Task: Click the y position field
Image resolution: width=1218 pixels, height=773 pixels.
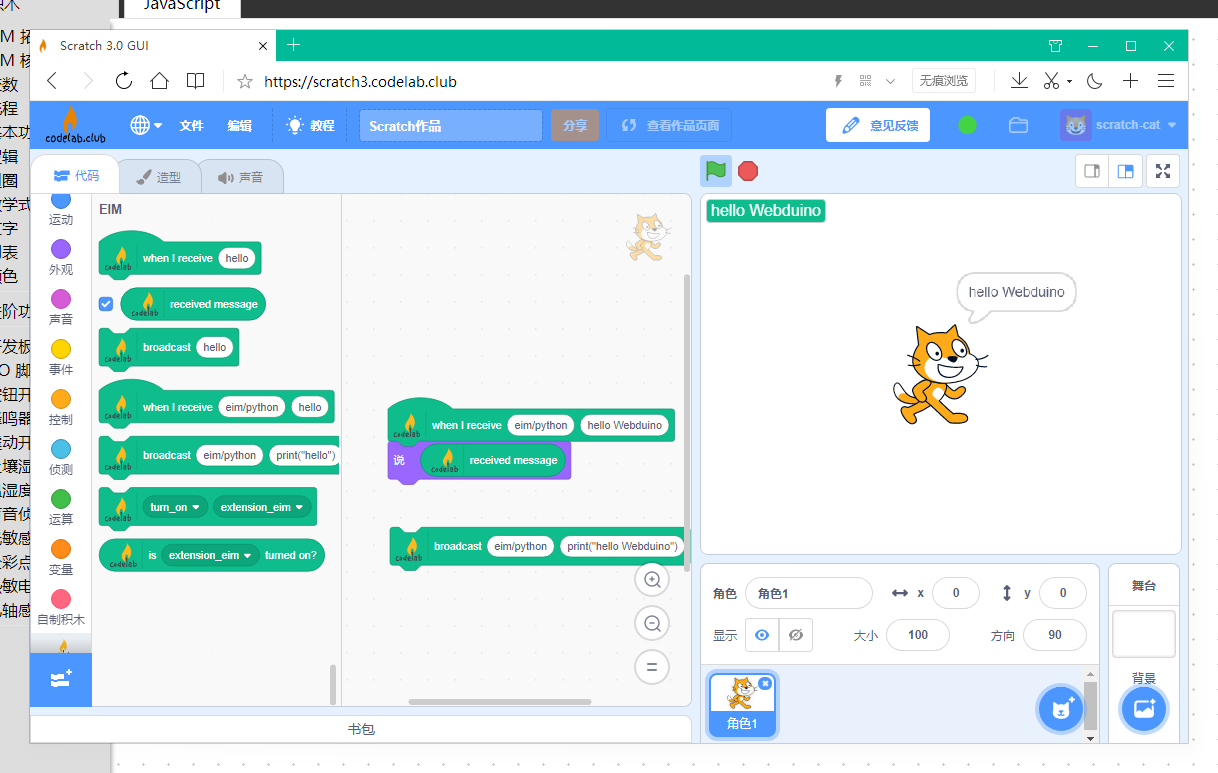Action: coord(1063,593)
